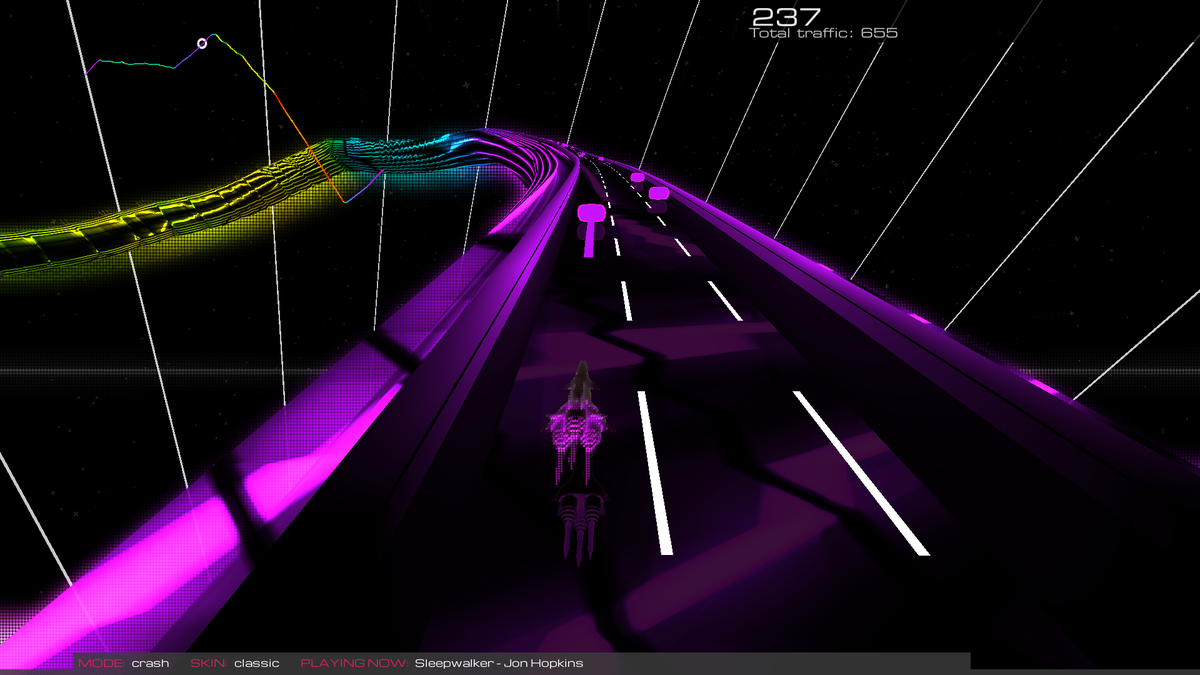
Task: Click the white circle marker on the song graph
Action: point(202,43)
